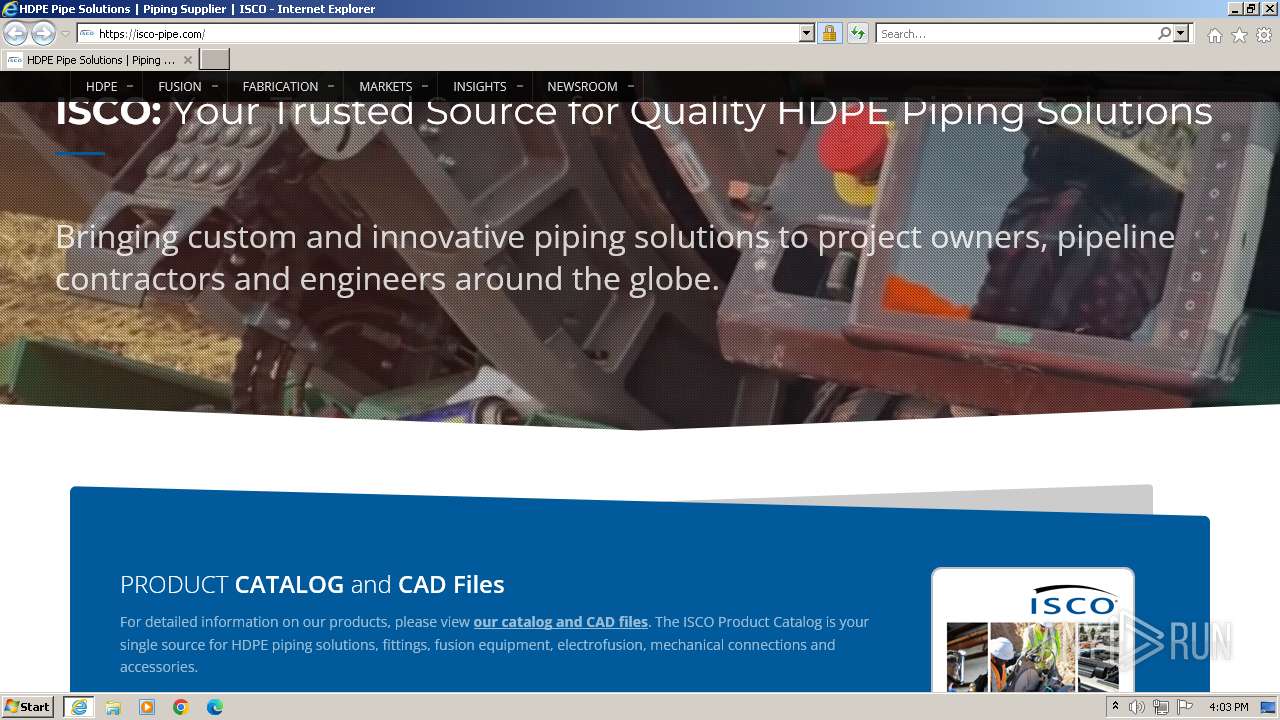The width and height of the screenshot is (1280, 720).
Task: Refresh the page with the refresh icon
Action: [858, 34]
